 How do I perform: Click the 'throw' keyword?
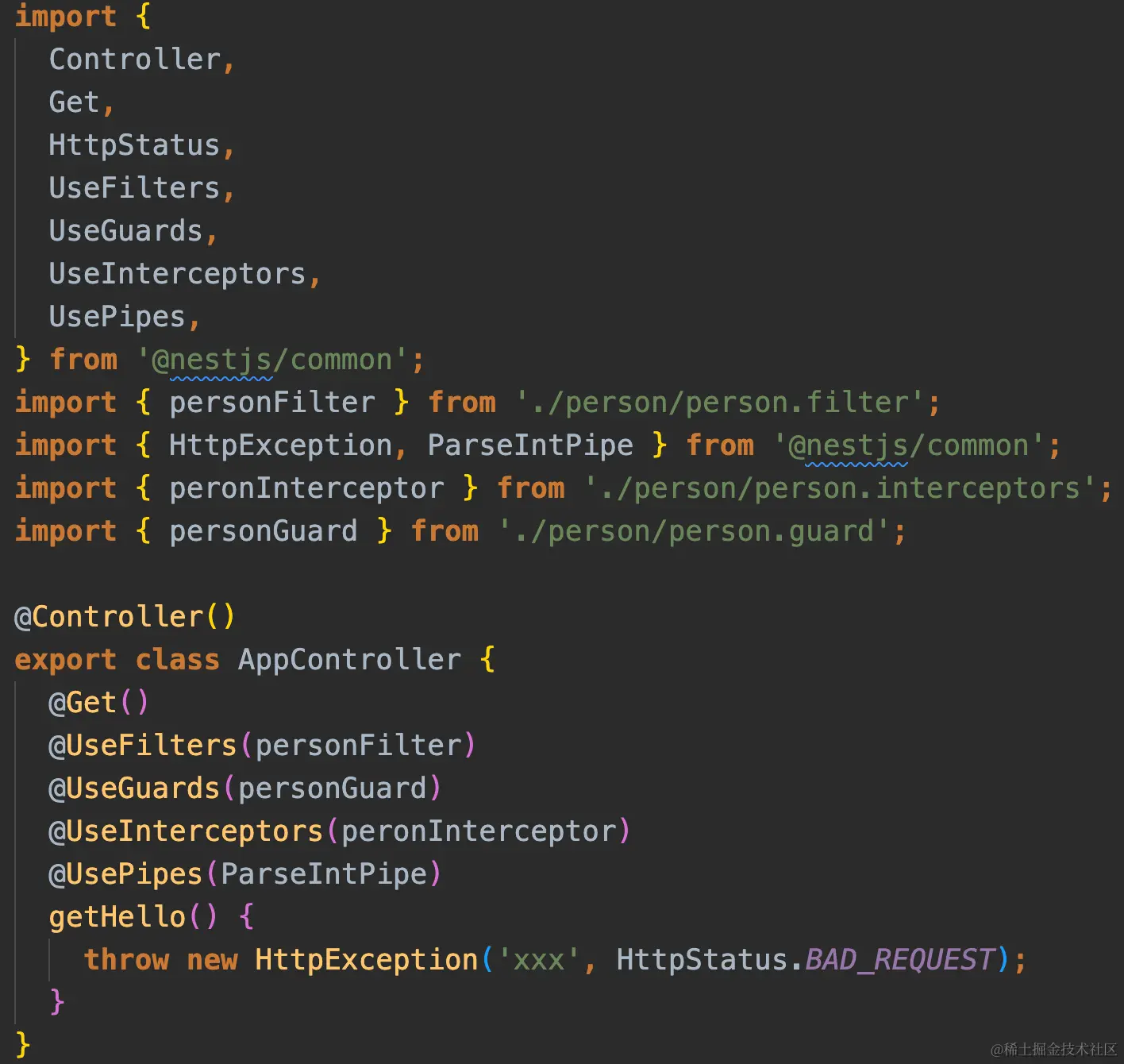click(x=126, y=960)
